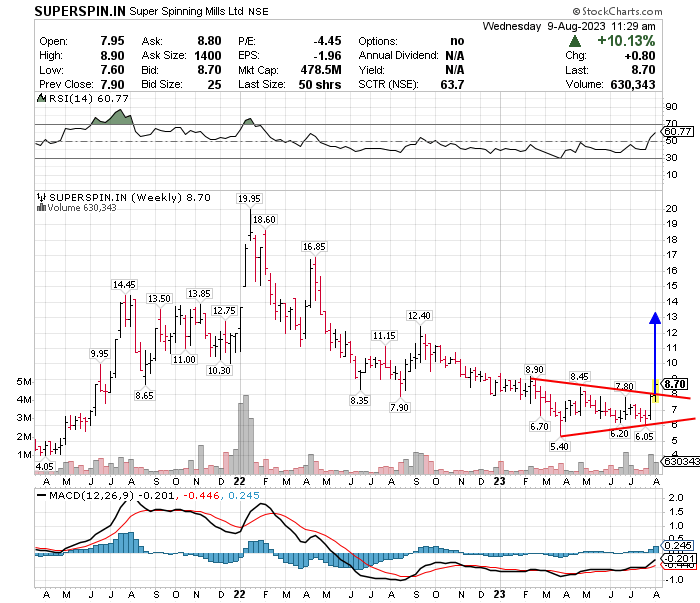Click the 0.245 tag on MACD right axis

678,545
